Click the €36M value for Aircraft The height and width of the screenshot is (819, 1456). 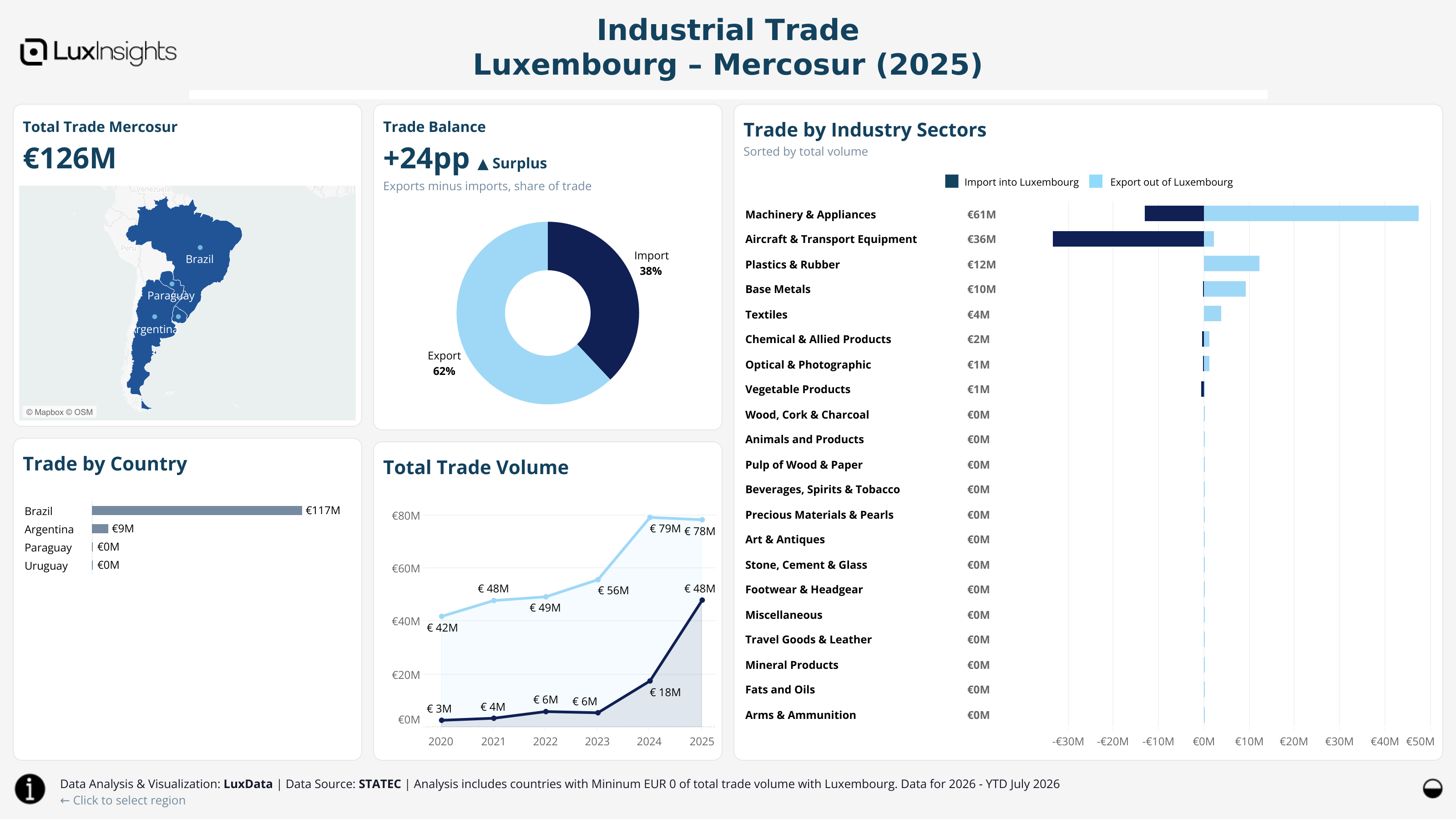(x=981, y=239)
